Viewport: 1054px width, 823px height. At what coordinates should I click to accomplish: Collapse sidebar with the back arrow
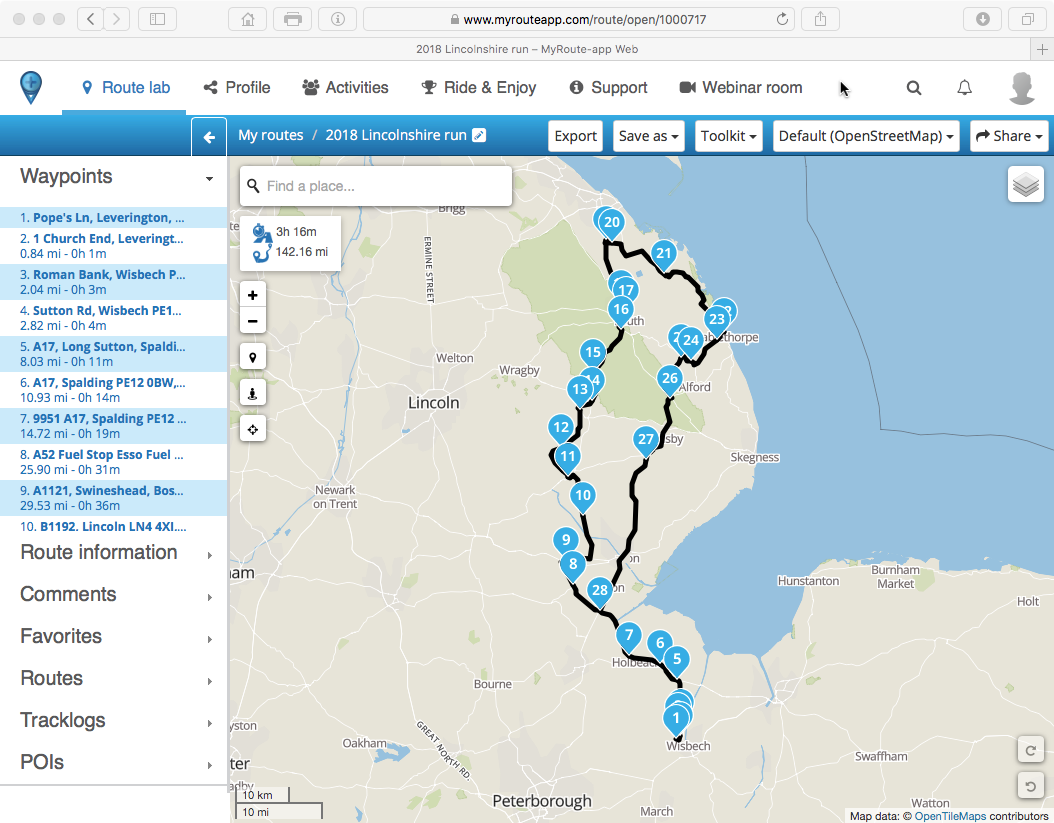click(x=209, y=137)
